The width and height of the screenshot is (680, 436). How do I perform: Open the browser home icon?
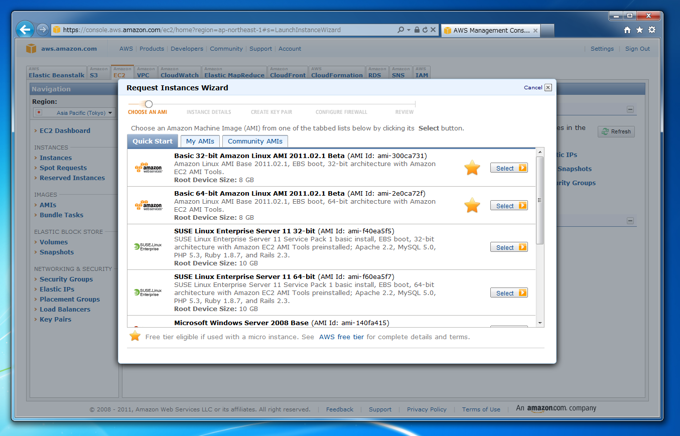tap(627, 30)
